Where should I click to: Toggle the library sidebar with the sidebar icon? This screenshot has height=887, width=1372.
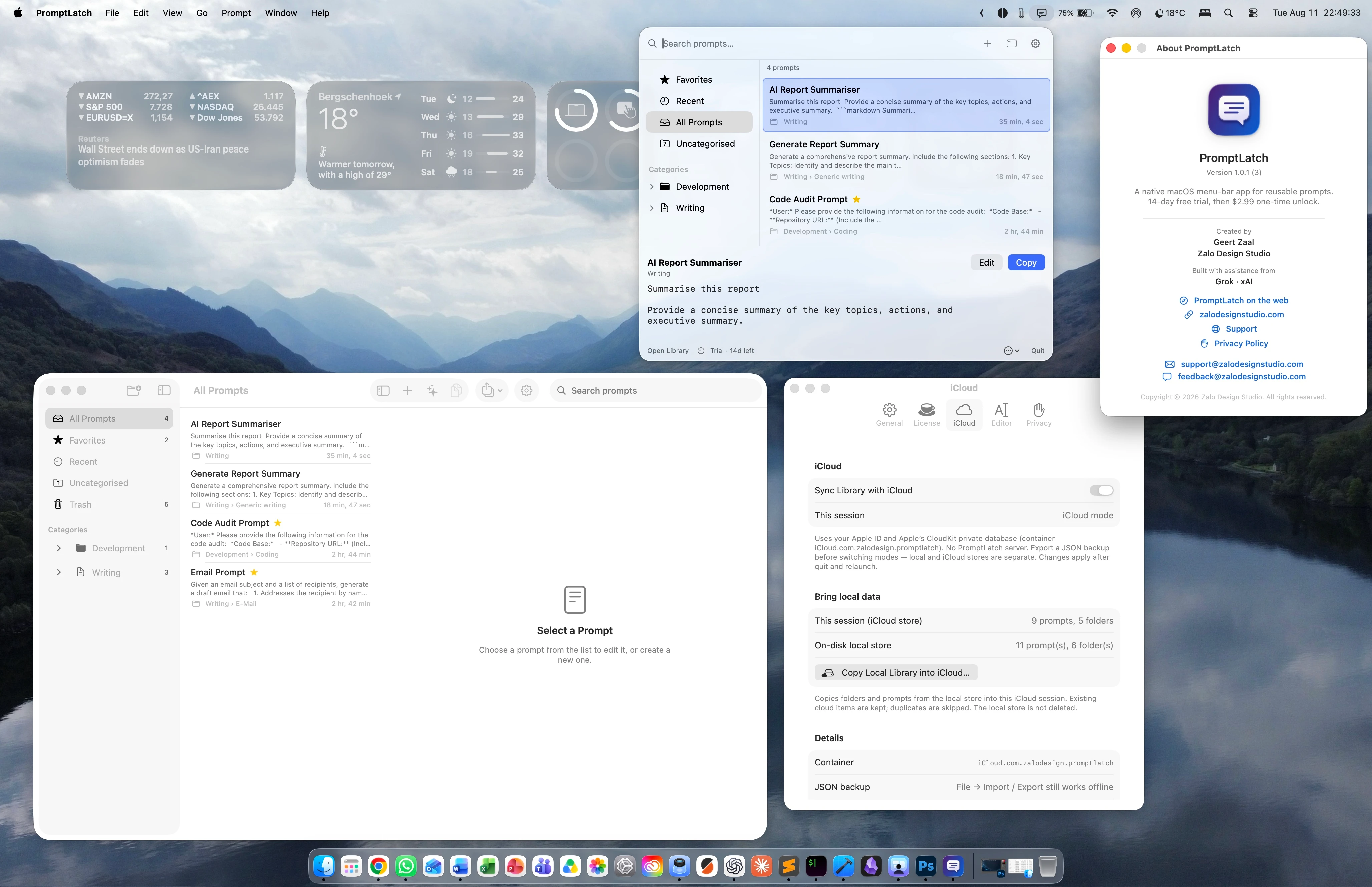point(164,390)
